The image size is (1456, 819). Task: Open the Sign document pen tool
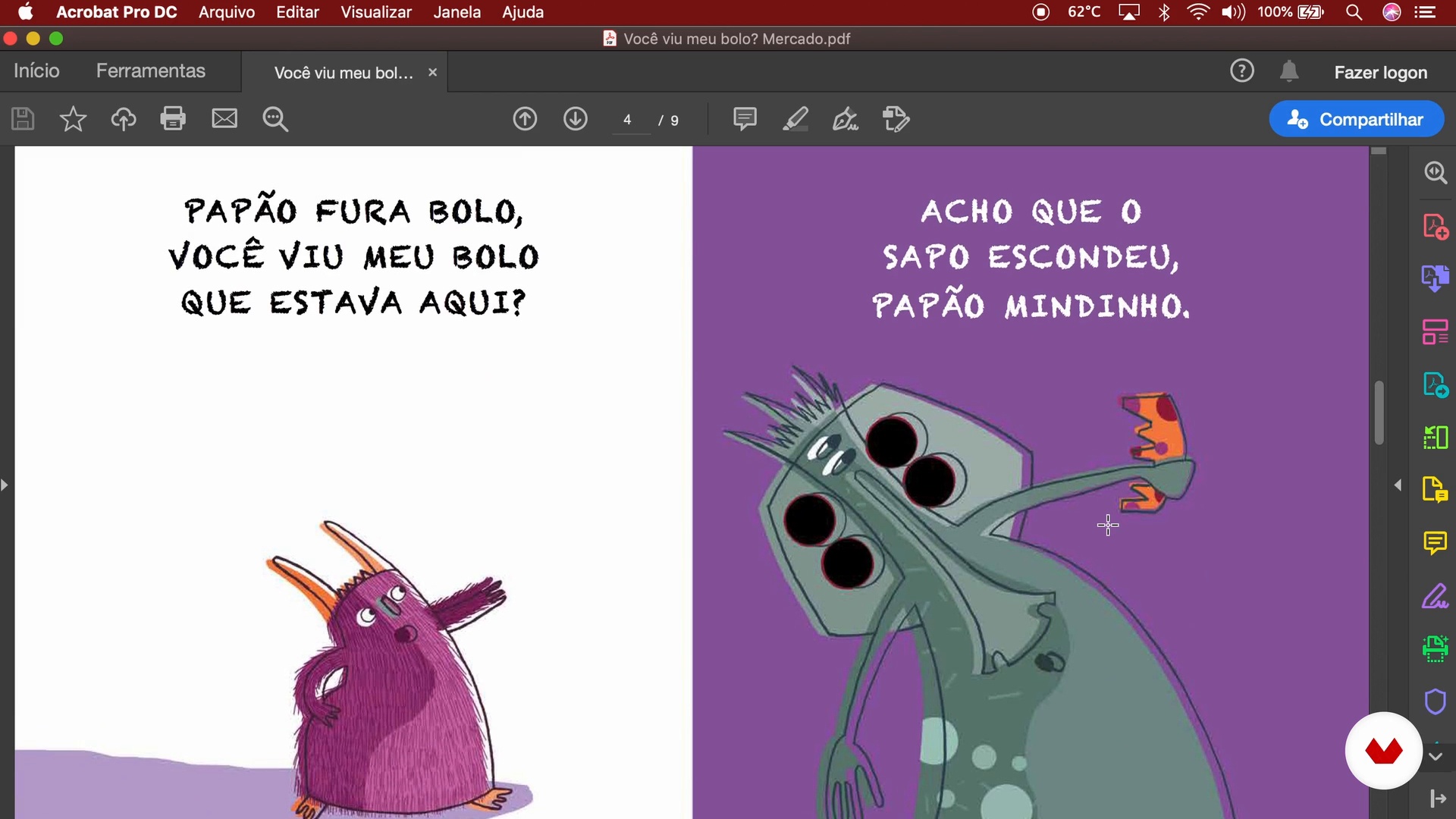pos(846,119)
